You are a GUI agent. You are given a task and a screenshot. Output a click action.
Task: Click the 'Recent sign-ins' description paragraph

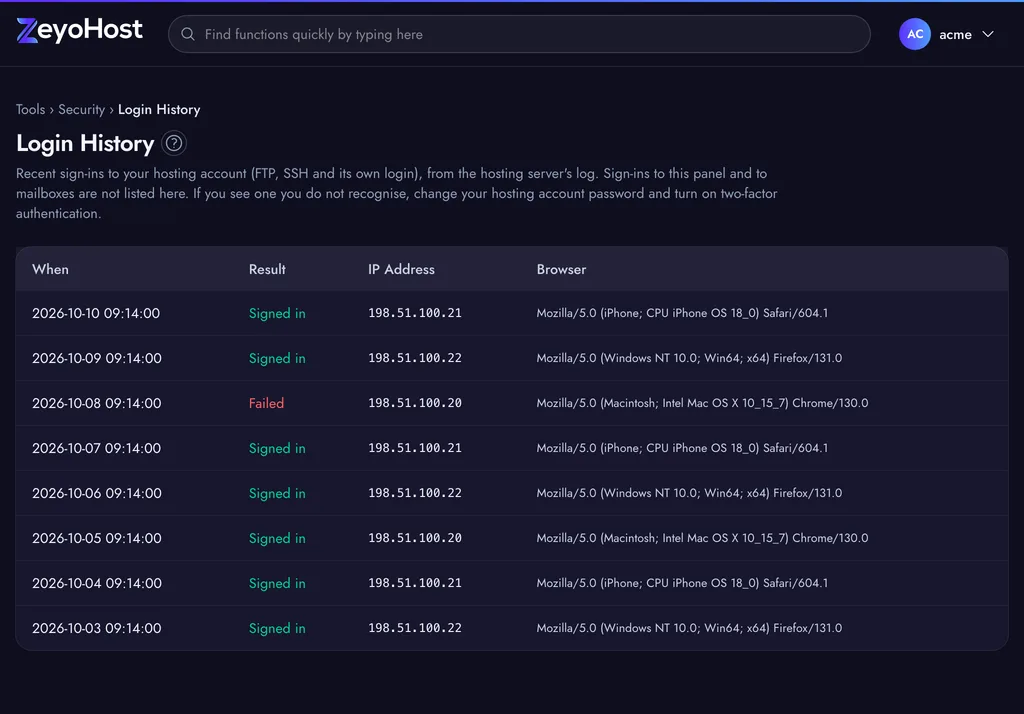(396, 193)
